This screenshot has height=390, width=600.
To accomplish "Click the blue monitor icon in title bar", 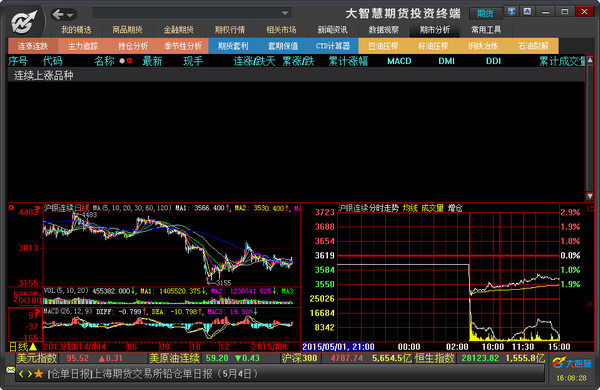I will click(x=512, y=11).
